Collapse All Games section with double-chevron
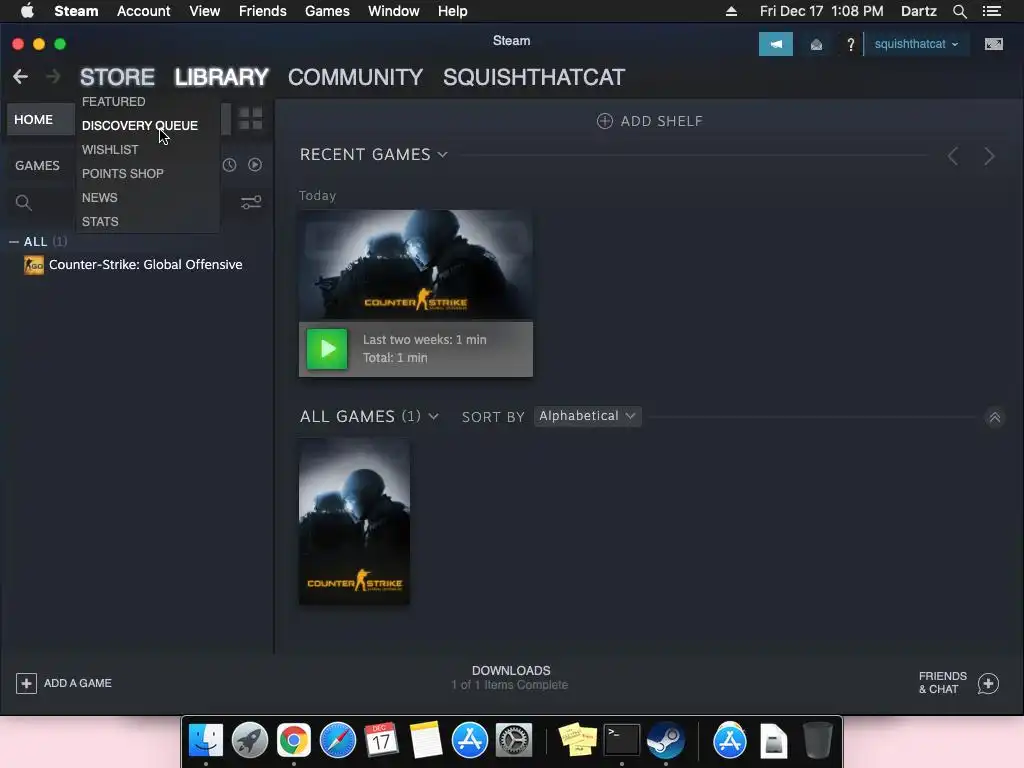 pos(994,417)
